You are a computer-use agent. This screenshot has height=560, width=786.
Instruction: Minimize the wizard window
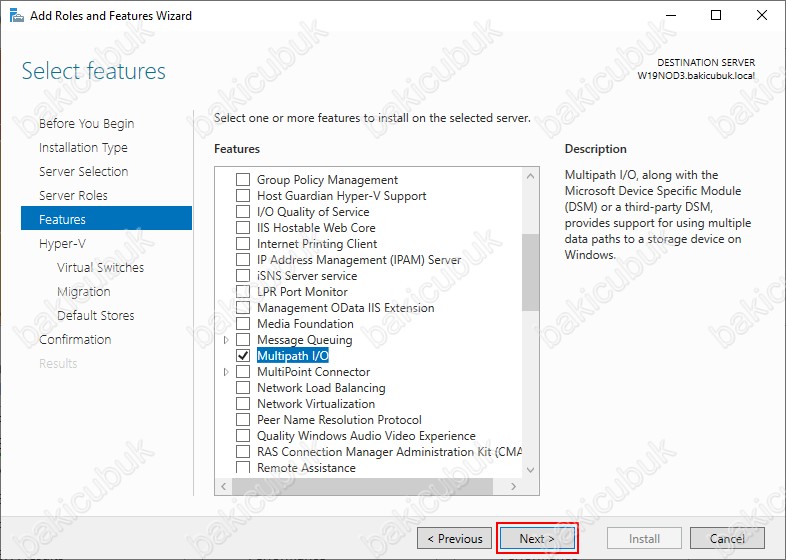[671, 15]
